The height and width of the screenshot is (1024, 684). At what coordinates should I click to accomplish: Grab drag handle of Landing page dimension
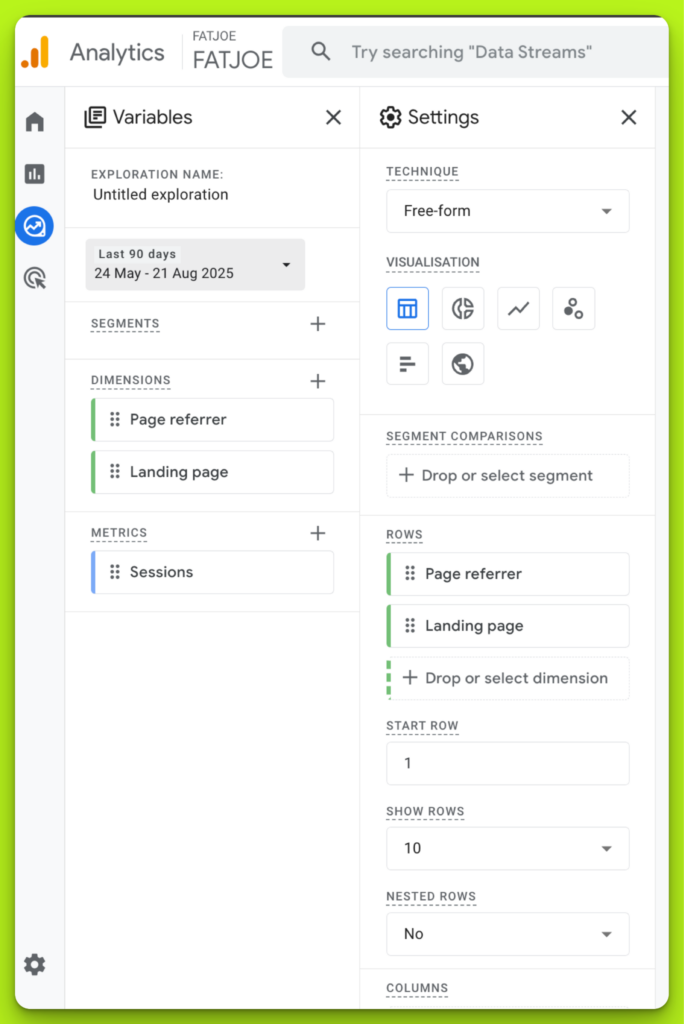tap(115, 472)
